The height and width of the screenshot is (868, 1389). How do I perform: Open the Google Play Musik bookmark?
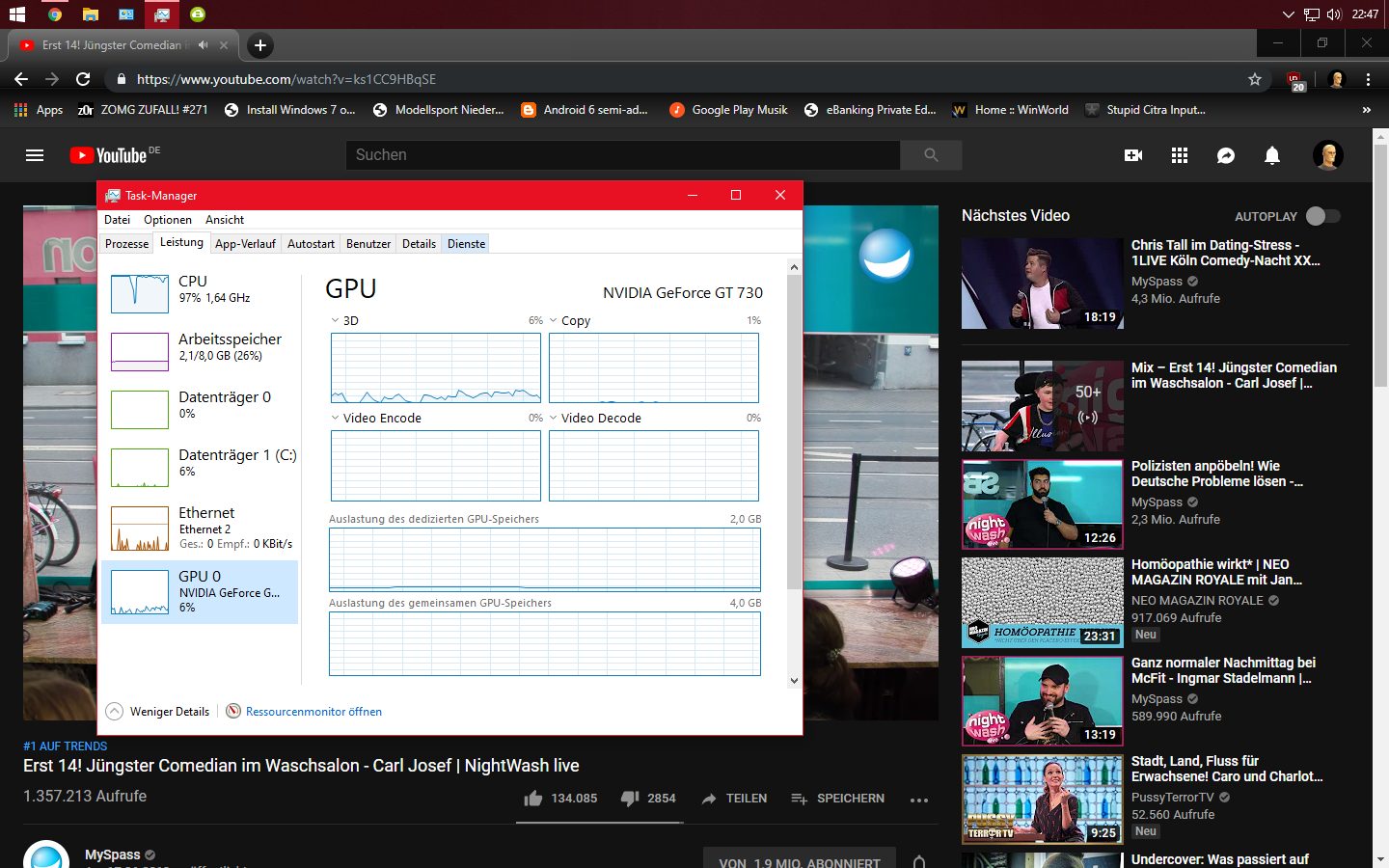tap(729, 110)
